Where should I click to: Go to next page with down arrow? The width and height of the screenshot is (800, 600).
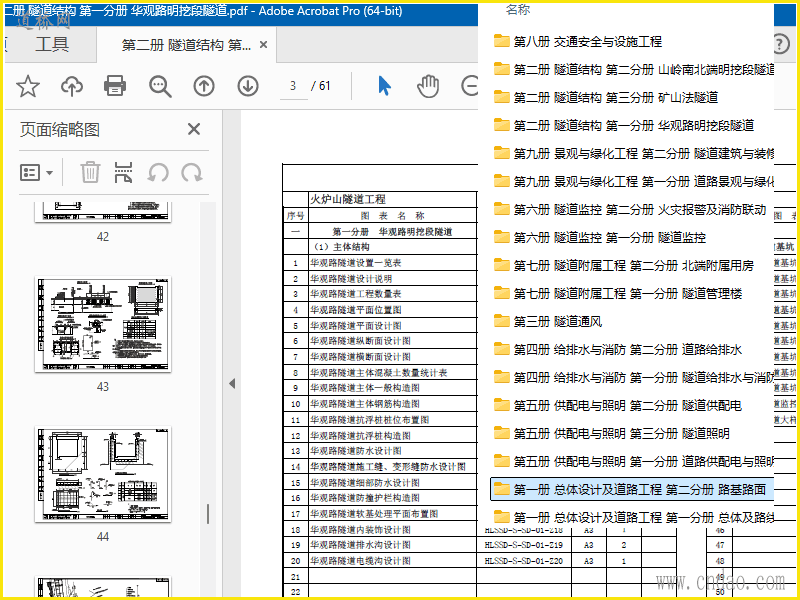click(x=248, y=86)
